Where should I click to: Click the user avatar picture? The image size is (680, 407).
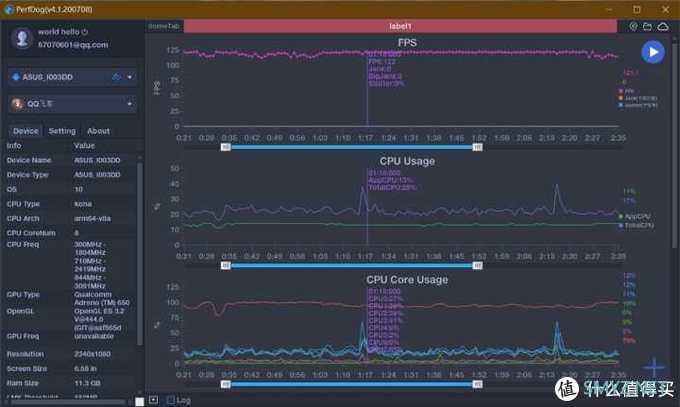[x=22, y=38]
